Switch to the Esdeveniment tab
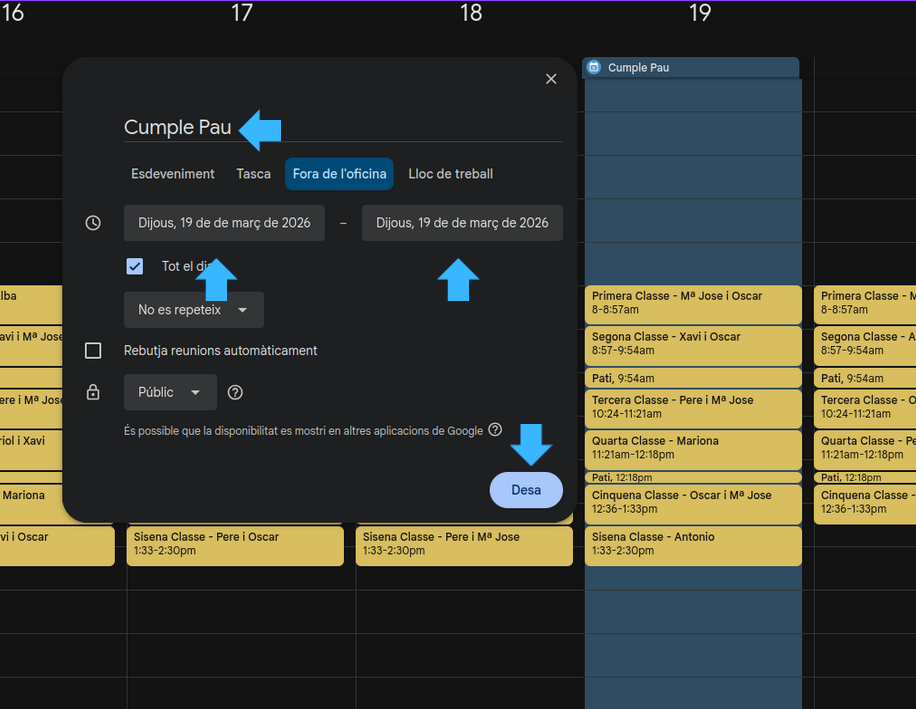Image resolution: width=916 pixels, height=709 pixels. (x=173, y=174)
